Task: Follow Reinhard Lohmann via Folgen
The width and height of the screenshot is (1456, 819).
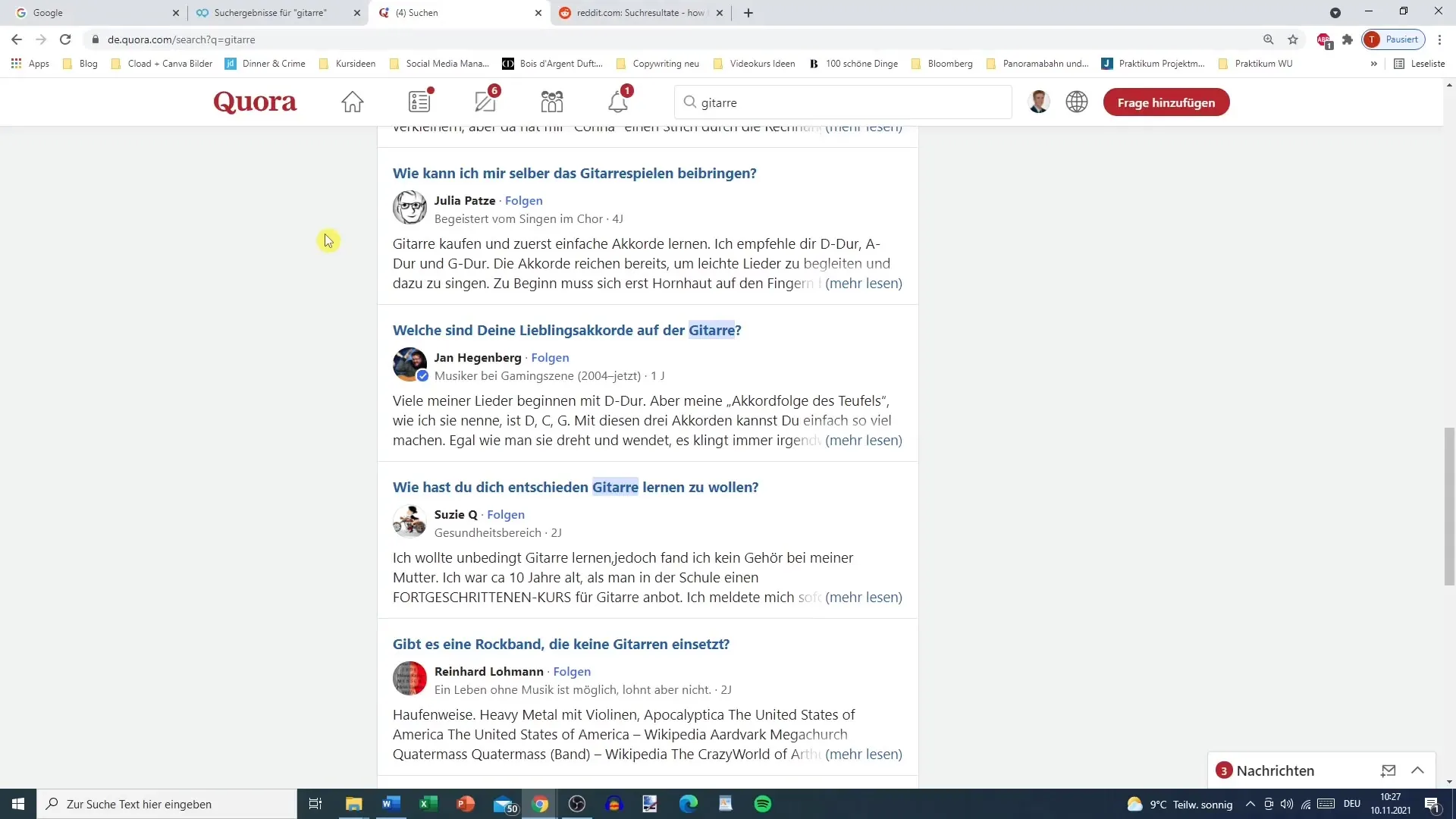Action: pos(572,671)
